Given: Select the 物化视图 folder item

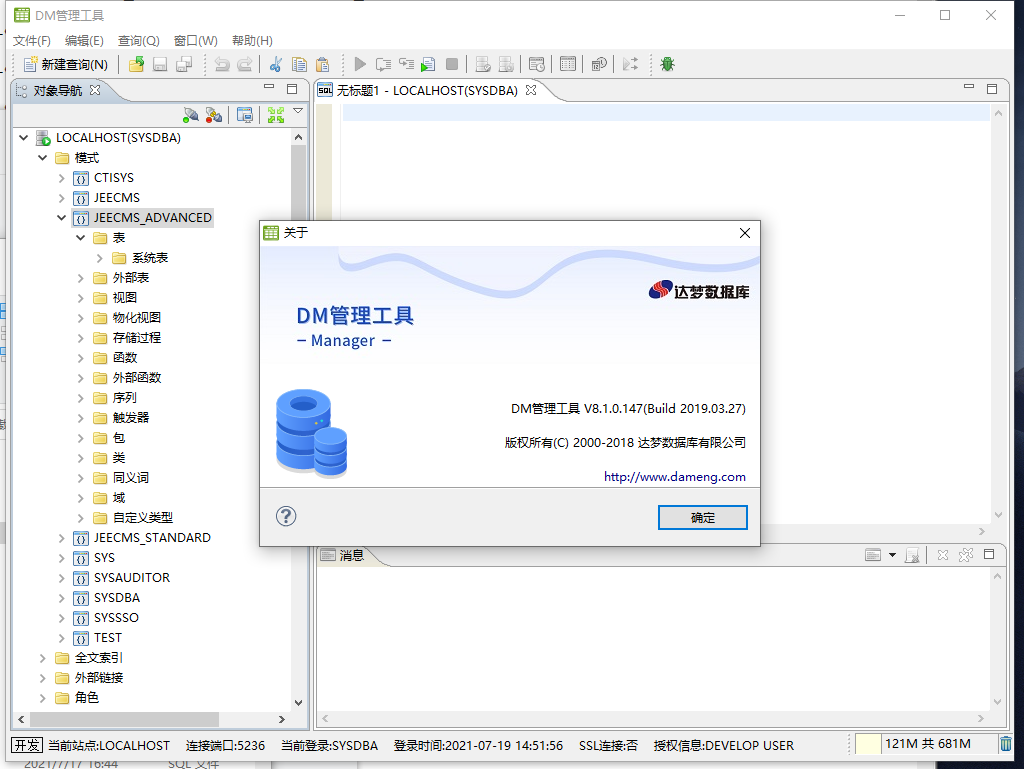Looking at the screenshot, I should (x=136, y=318).
